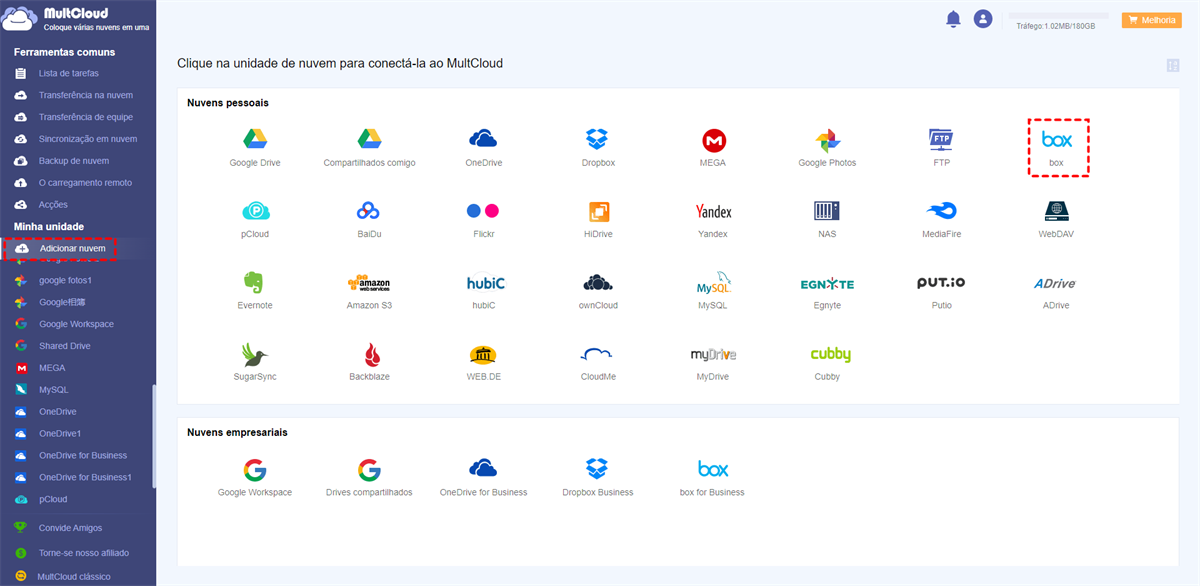
Task: Click the sidebar drive list scrollbar
Action: (x=153, y=435)
